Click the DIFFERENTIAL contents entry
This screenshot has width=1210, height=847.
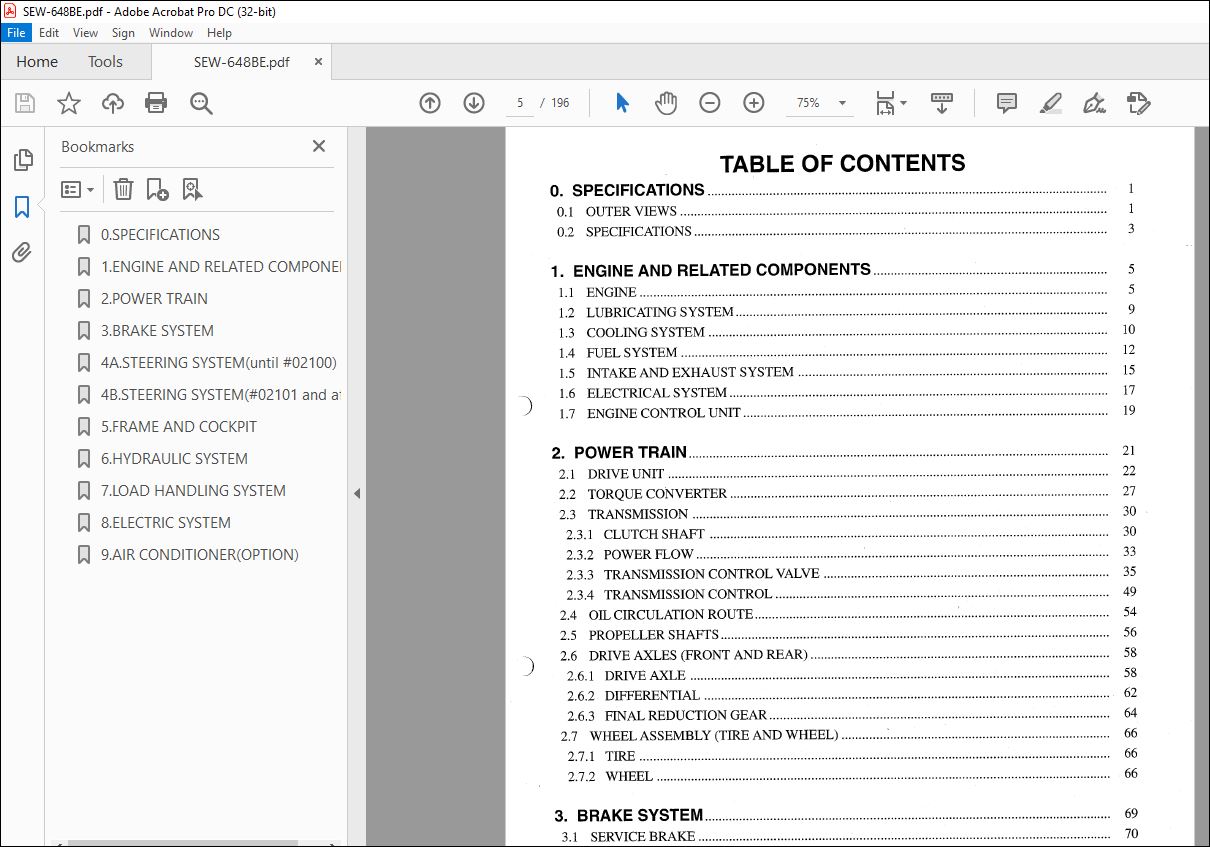(652, 696)
